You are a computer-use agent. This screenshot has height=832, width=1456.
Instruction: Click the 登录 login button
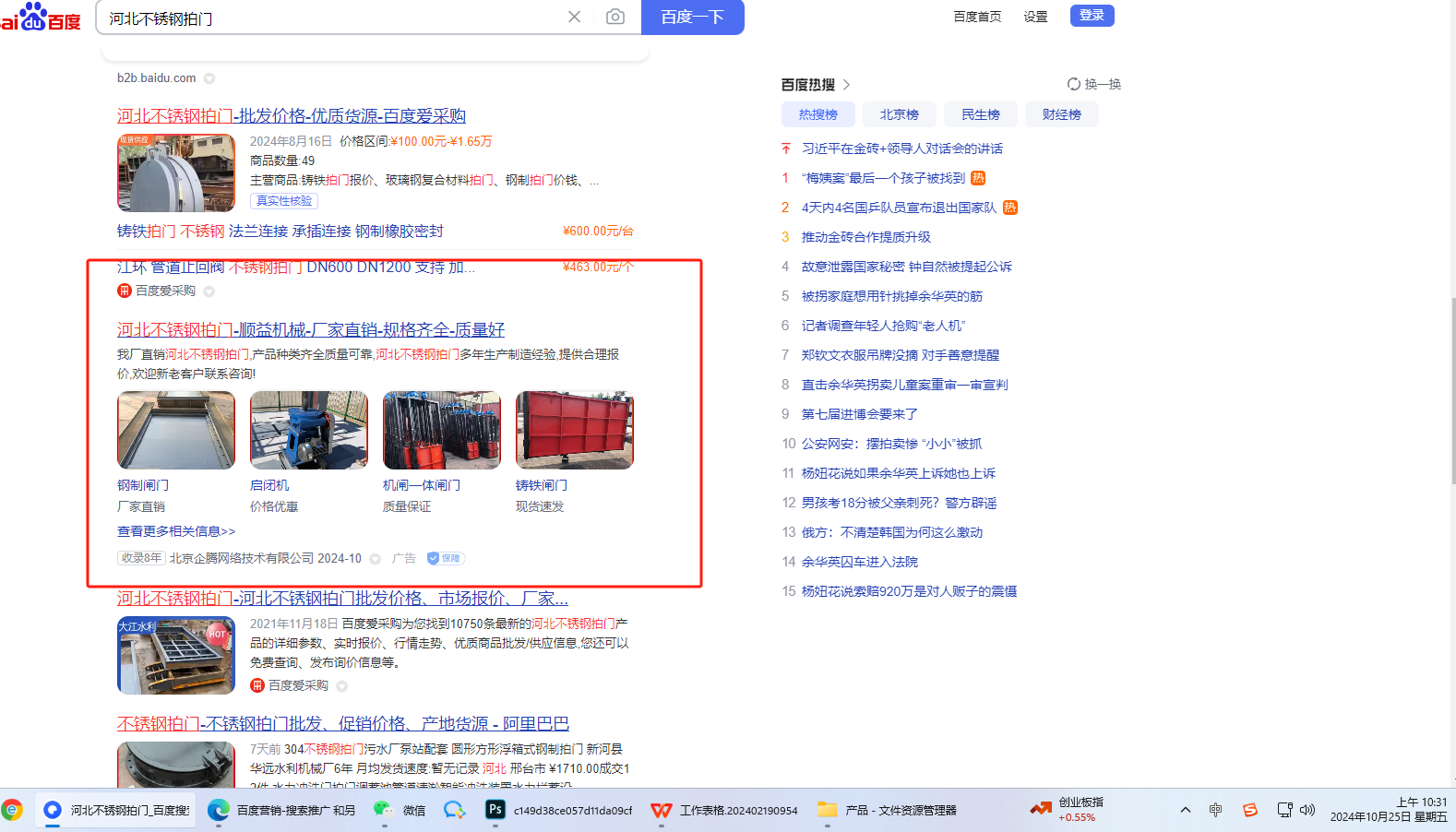[x=1092, y=16]
